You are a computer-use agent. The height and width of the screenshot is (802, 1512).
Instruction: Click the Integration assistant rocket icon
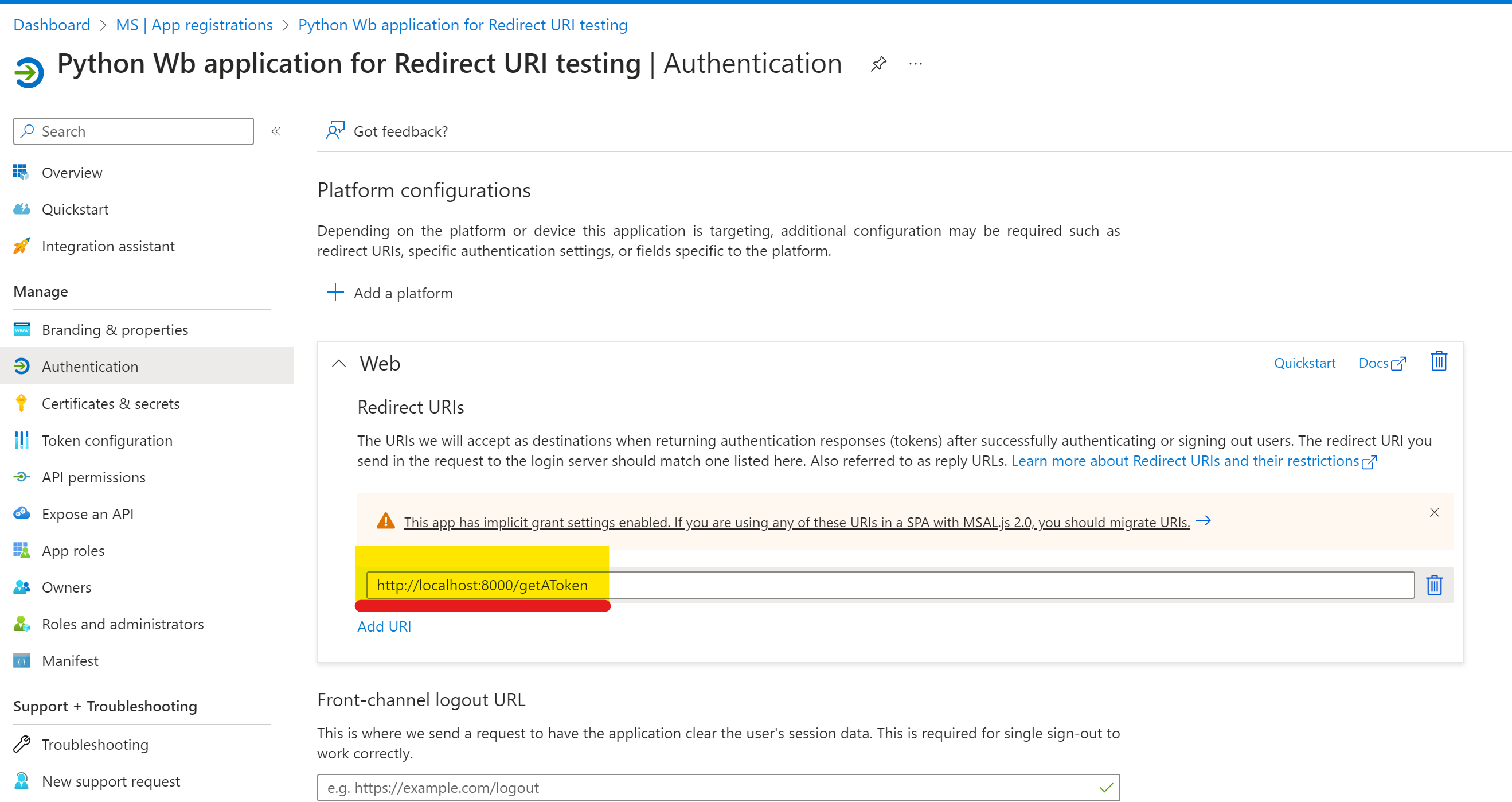[x=21, y=246]
